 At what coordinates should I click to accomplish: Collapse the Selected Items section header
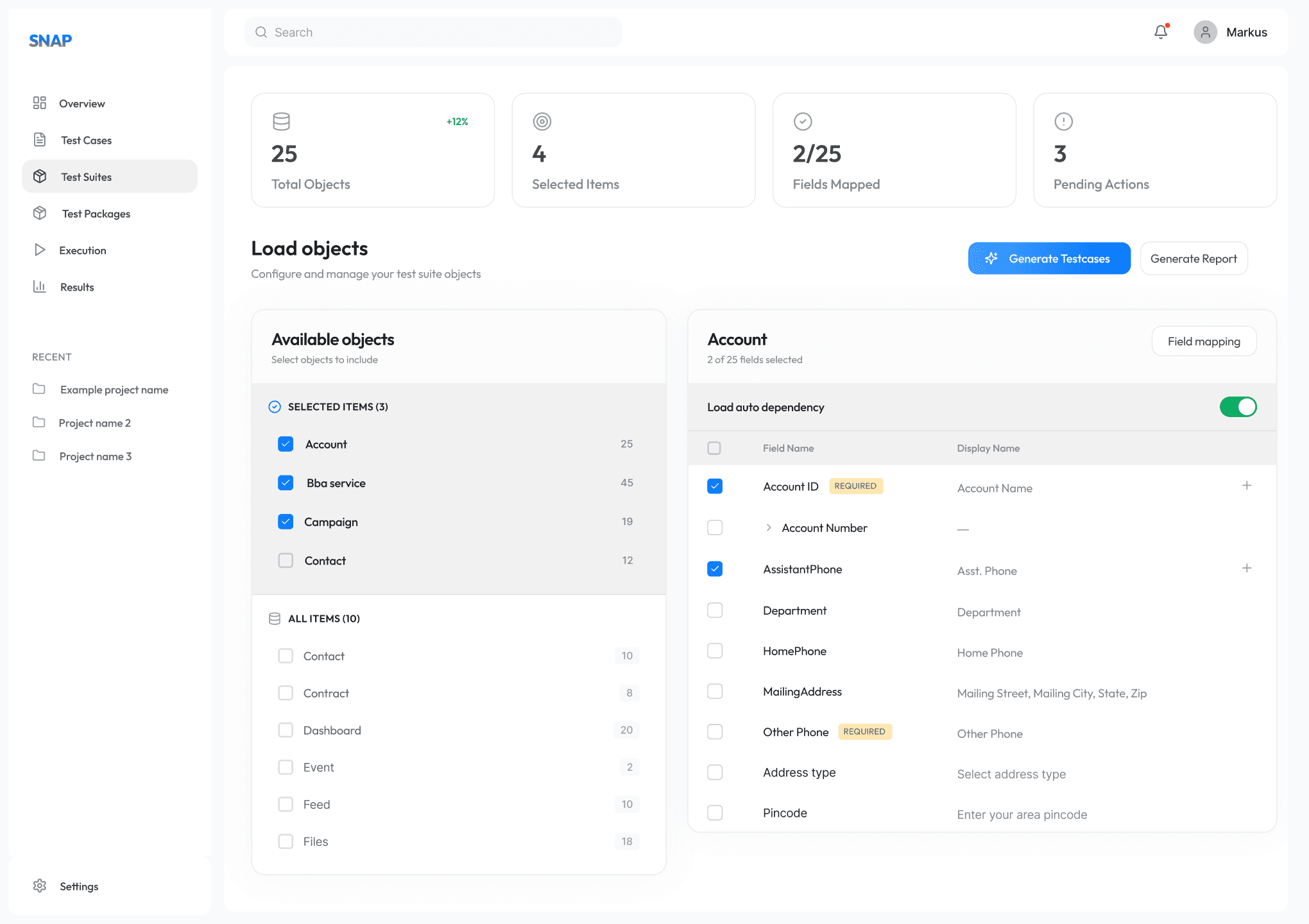click(338, 407)
